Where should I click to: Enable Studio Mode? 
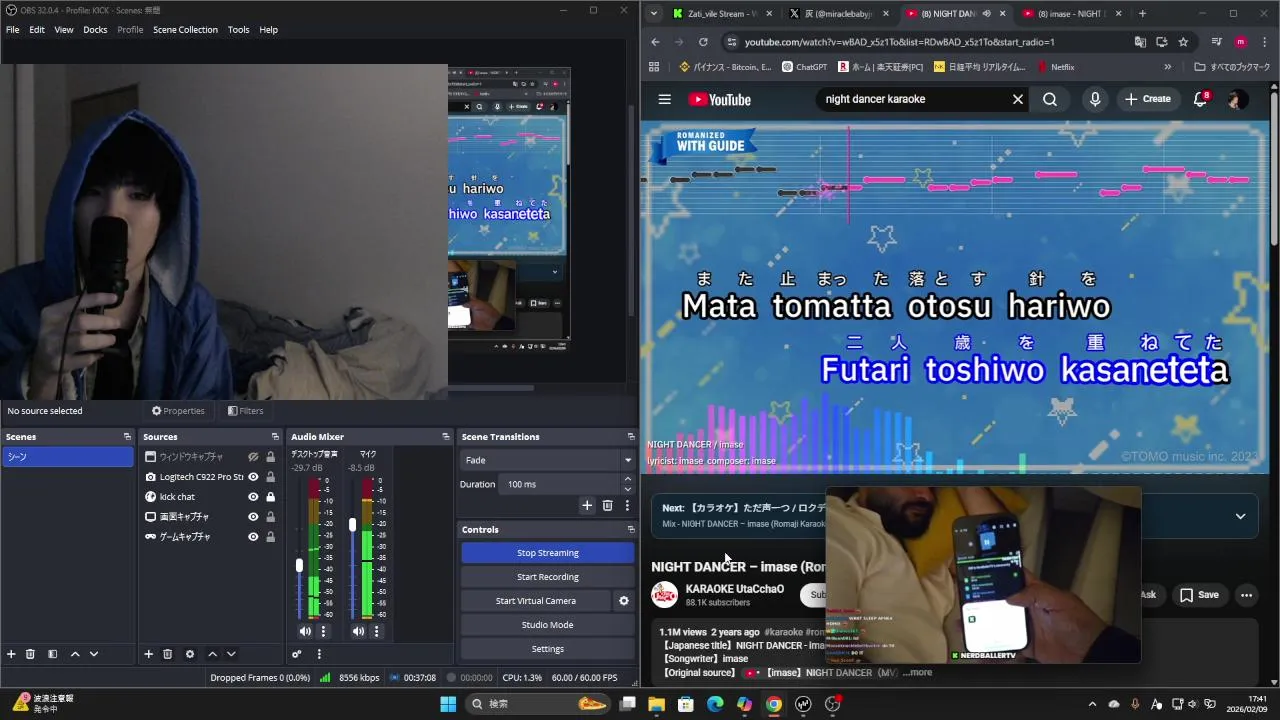pos(548,625)
